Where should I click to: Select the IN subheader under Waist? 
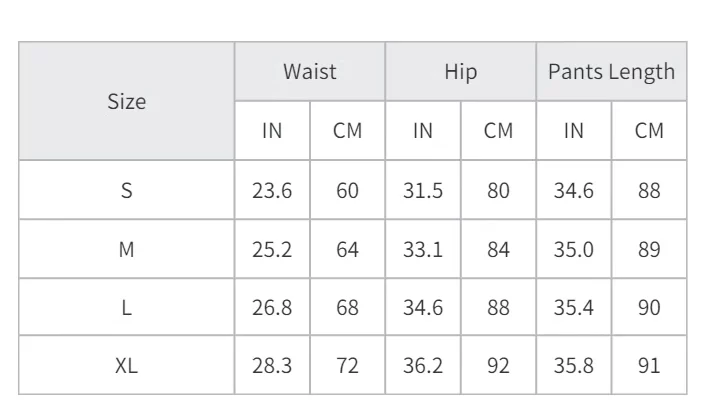272,131
